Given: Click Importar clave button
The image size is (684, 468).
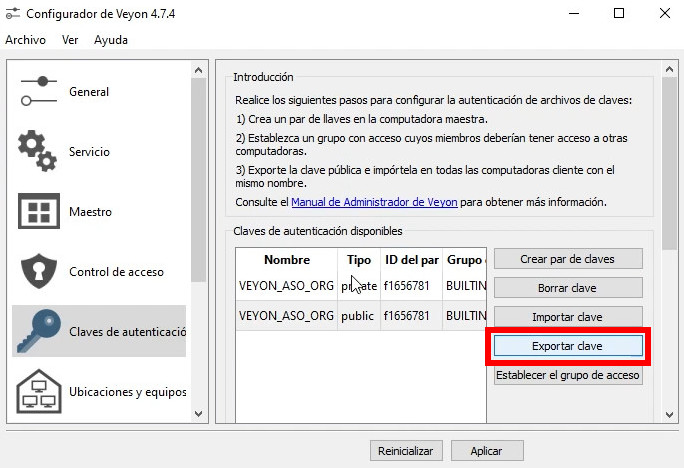Looking at the screenshot, I should click(x=567, y=317).
